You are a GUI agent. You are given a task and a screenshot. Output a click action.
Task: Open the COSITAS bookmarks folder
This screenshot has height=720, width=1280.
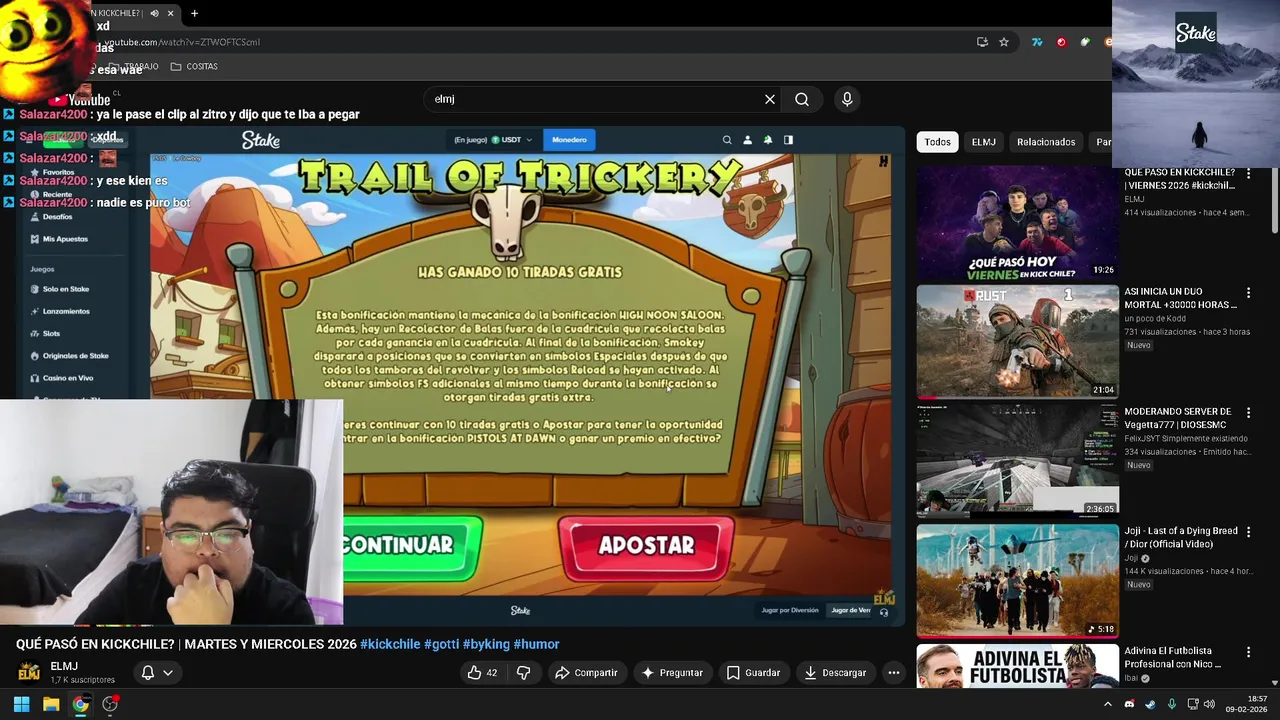click(x=194, y=66)
